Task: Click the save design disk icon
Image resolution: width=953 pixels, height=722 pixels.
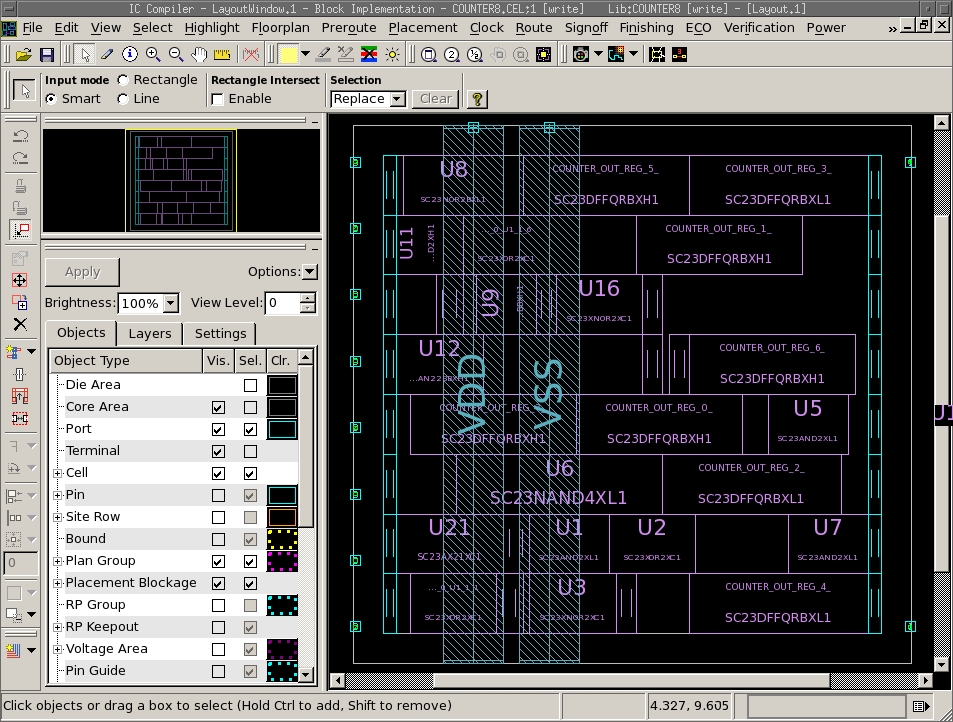Action: 47,54
